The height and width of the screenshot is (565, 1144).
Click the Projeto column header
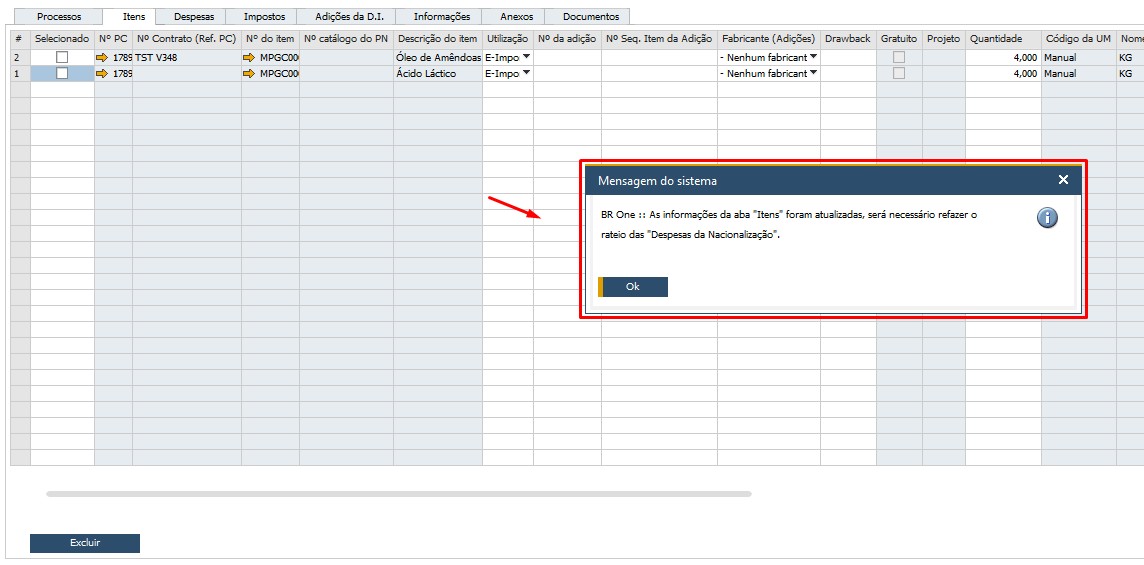click(x=943, y=39)
